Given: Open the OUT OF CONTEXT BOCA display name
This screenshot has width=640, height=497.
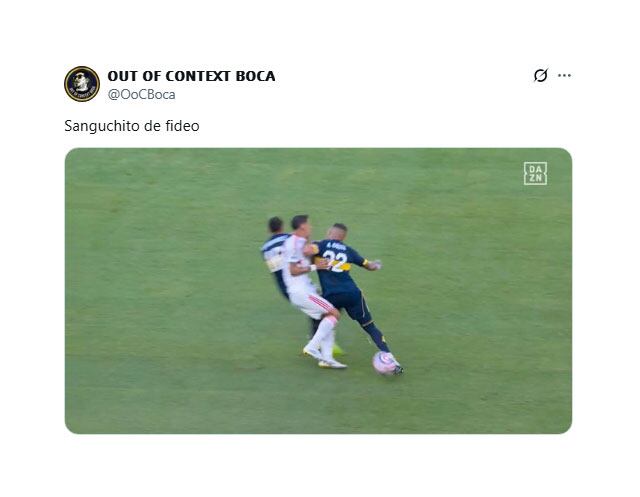Looking at the screenshot, I should coord(191,76).
